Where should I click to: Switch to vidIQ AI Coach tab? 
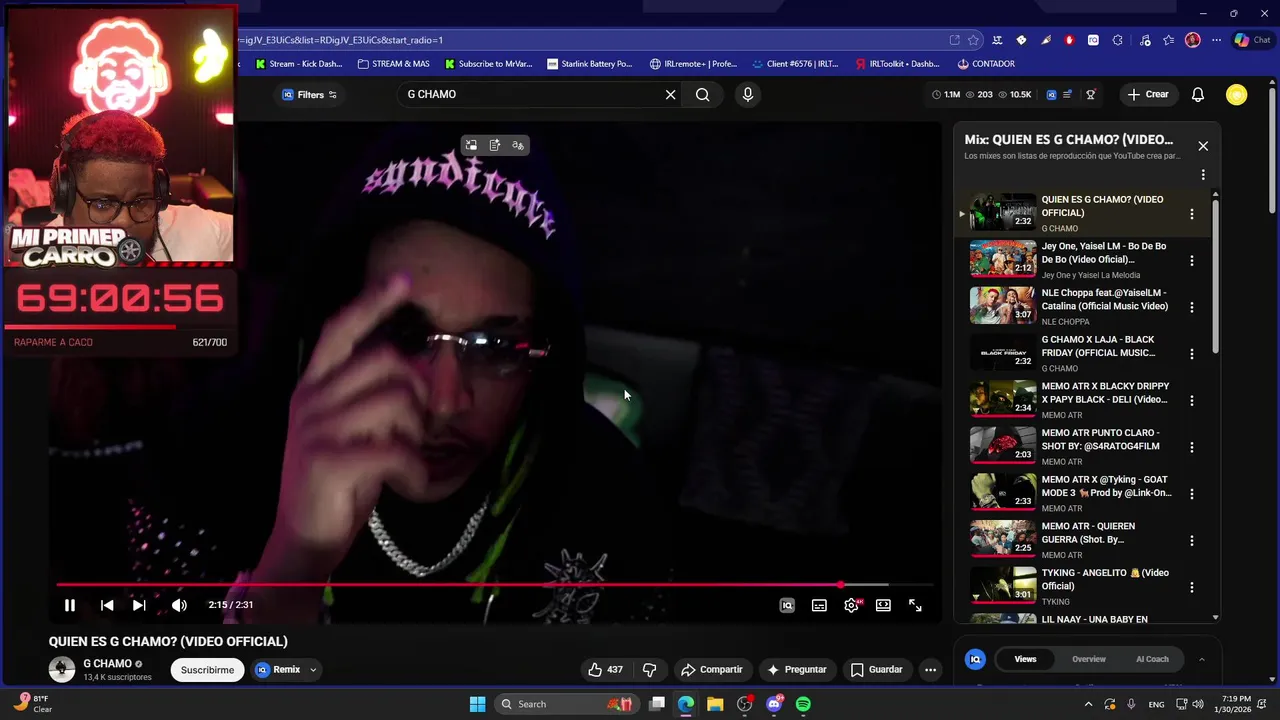pyautogui.click(x=1152, y=659)
